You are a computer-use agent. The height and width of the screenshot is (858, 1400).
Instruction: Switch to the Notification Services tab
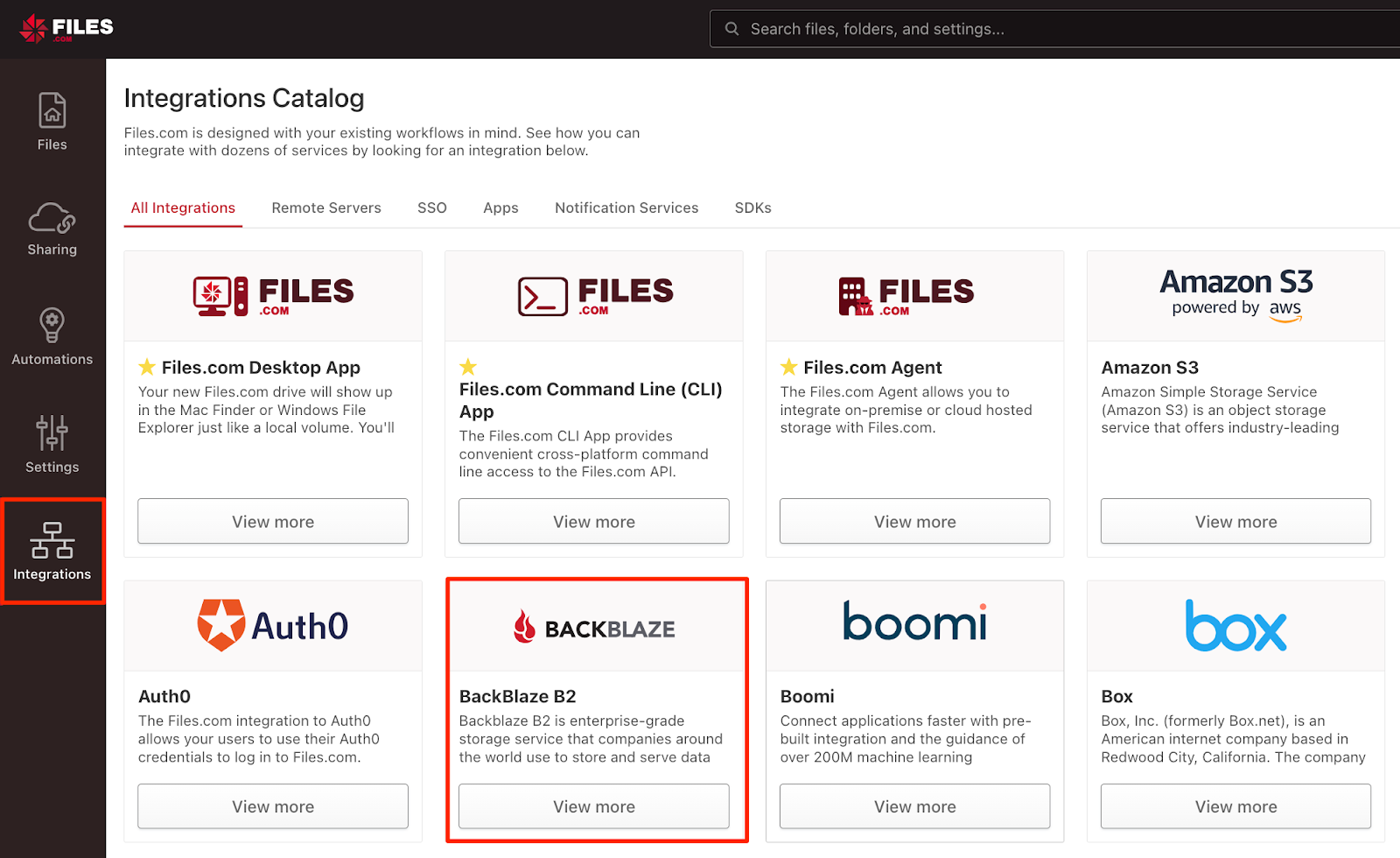point(626,208)
